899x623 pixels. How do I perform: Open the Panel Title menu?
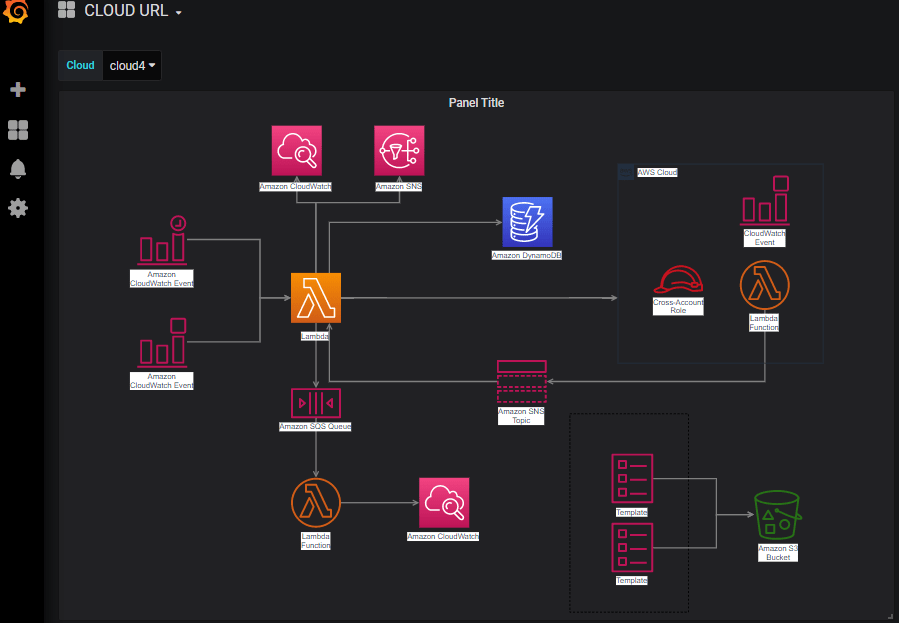click(x=476, y=102)
